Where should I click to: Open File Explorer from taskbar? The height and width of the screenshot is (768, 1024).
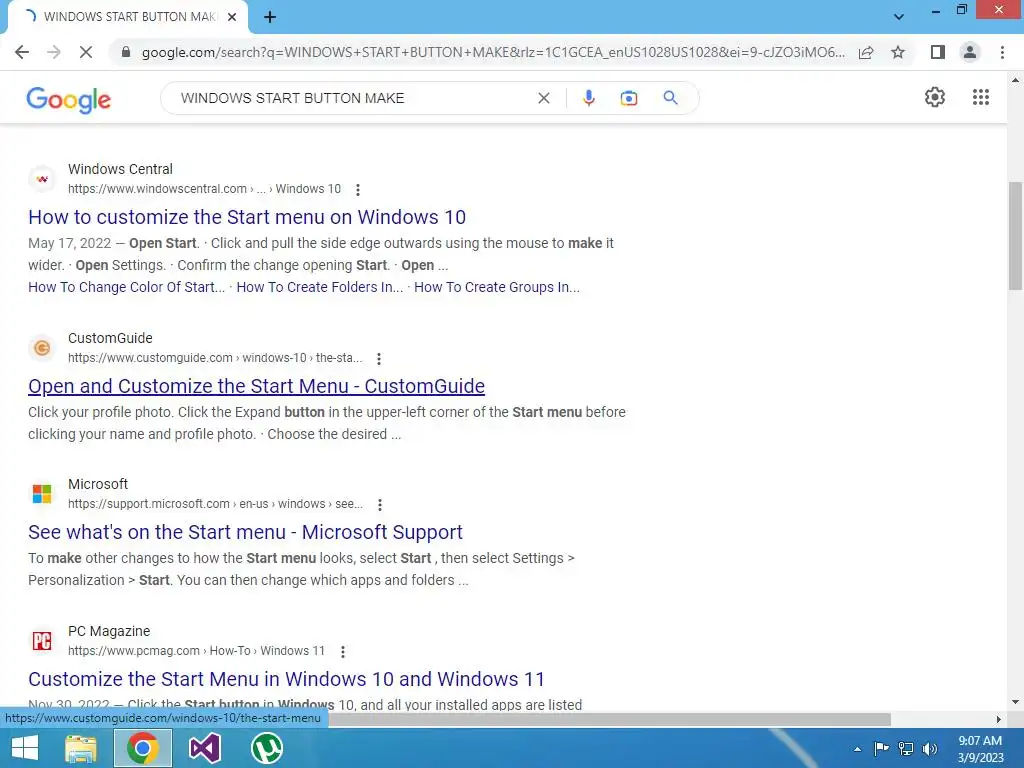pyautogui.click(x=81, y=748)
